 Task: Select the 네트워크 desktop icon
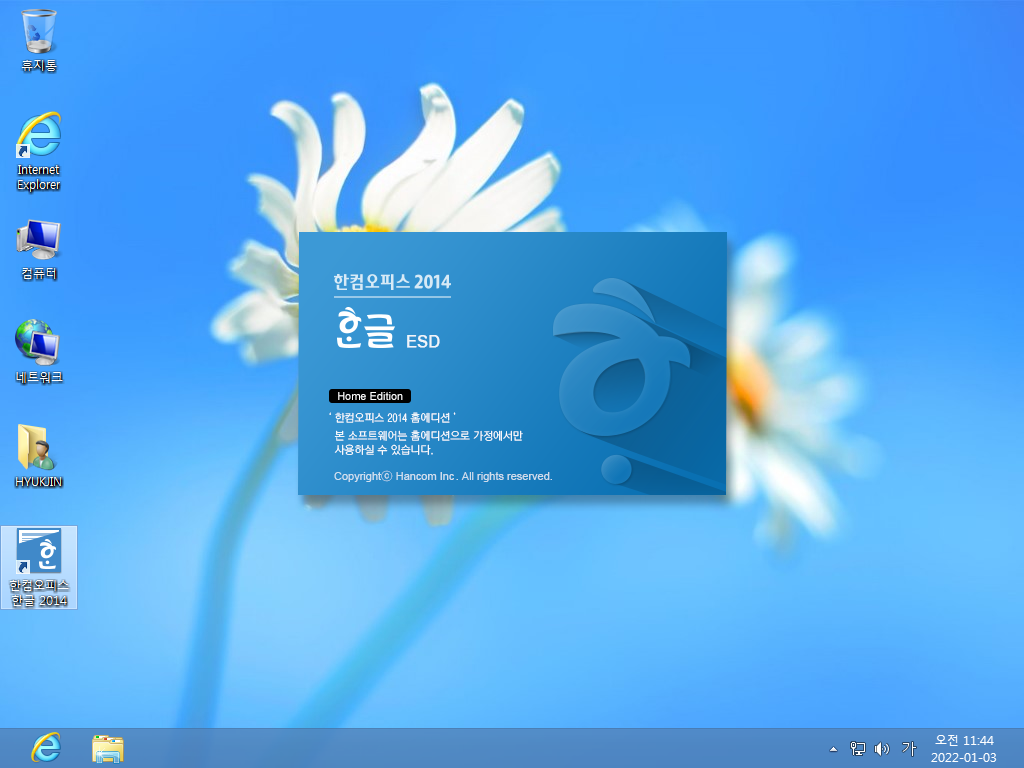pyautogui.click(x=39, y=353)
